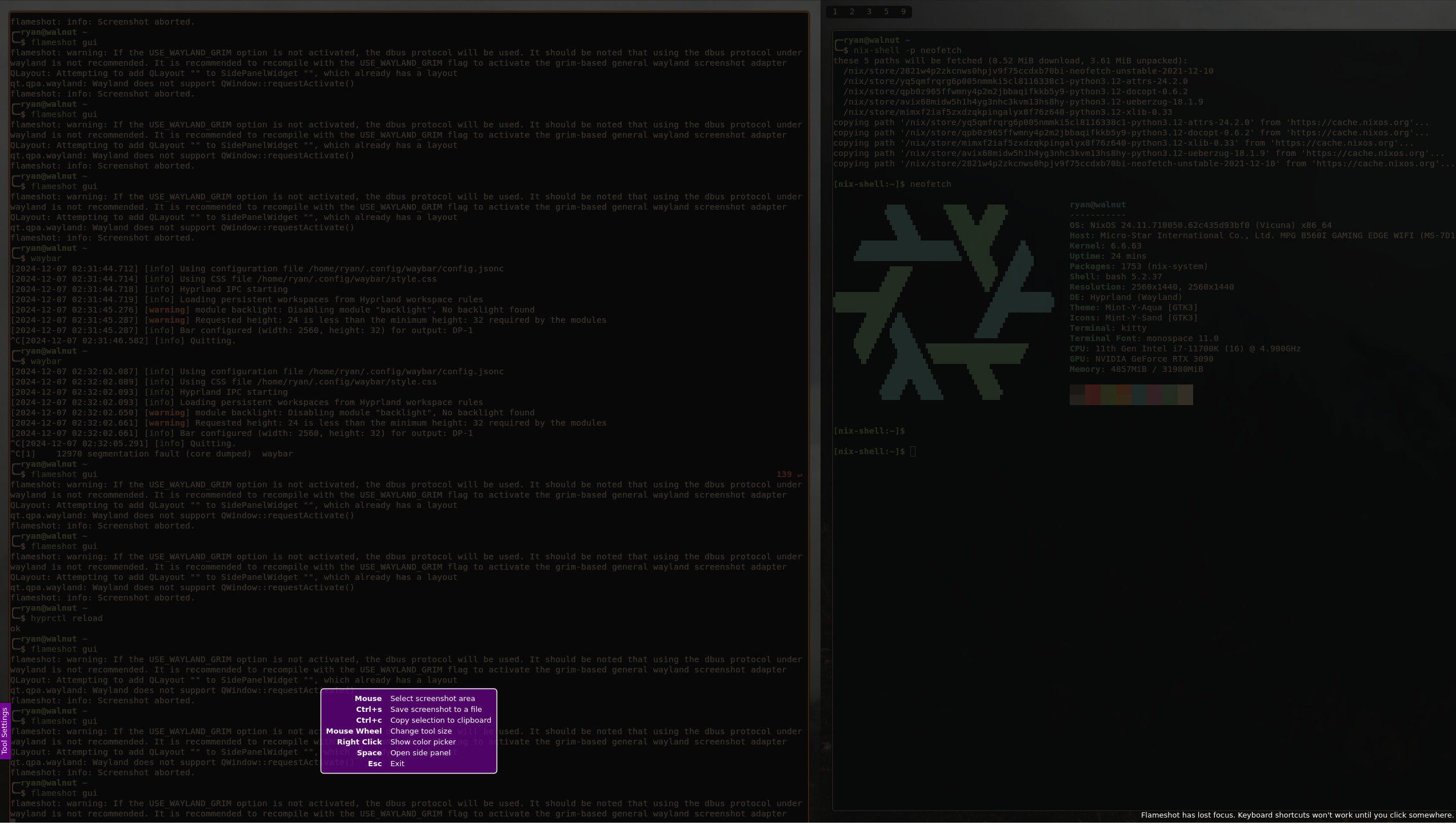
Task: Click the backlight warning at 02:31:45.276
Action: [273, 311]
